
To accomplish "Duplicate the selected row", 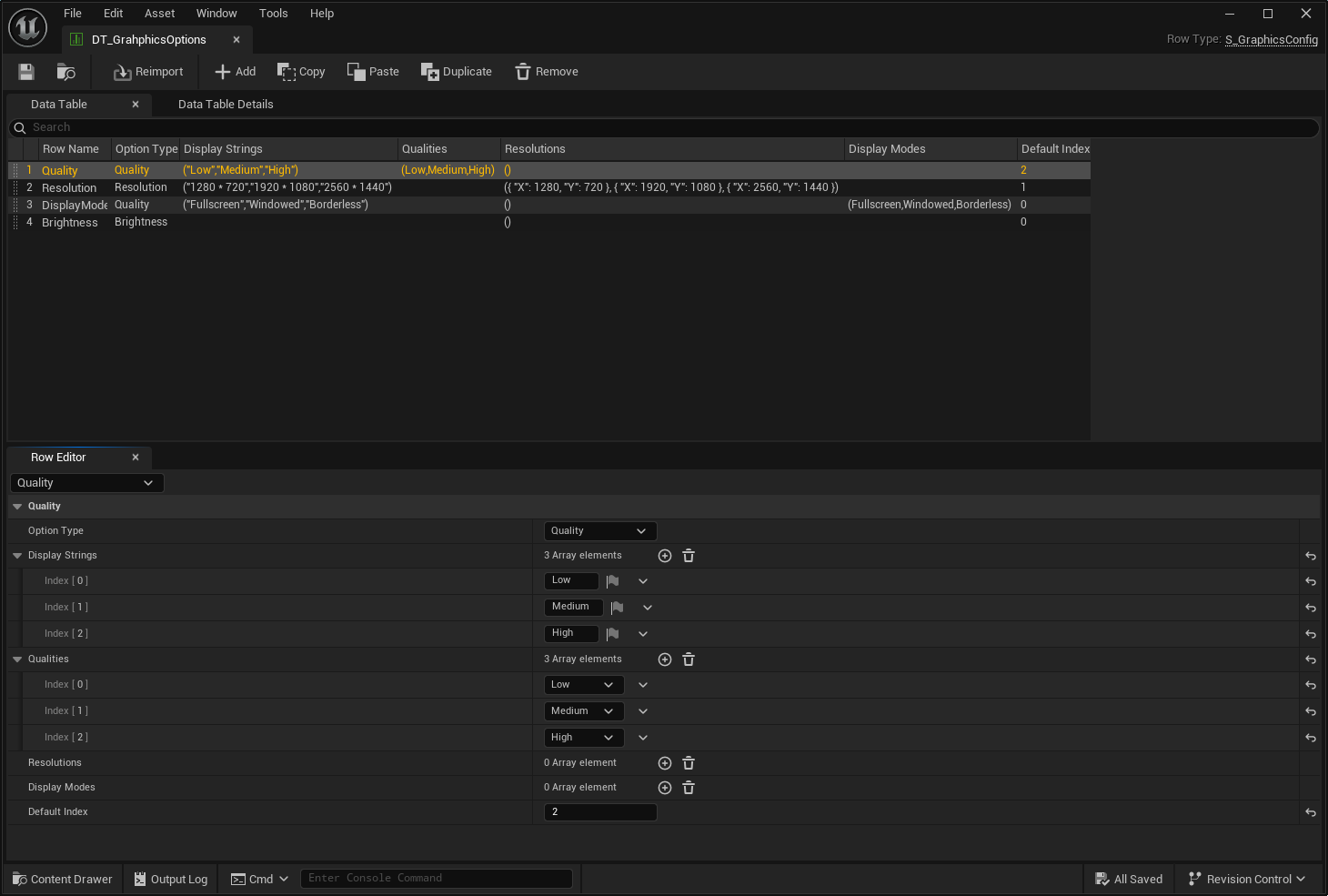I will pyautogui.click(x=456, y=72).
